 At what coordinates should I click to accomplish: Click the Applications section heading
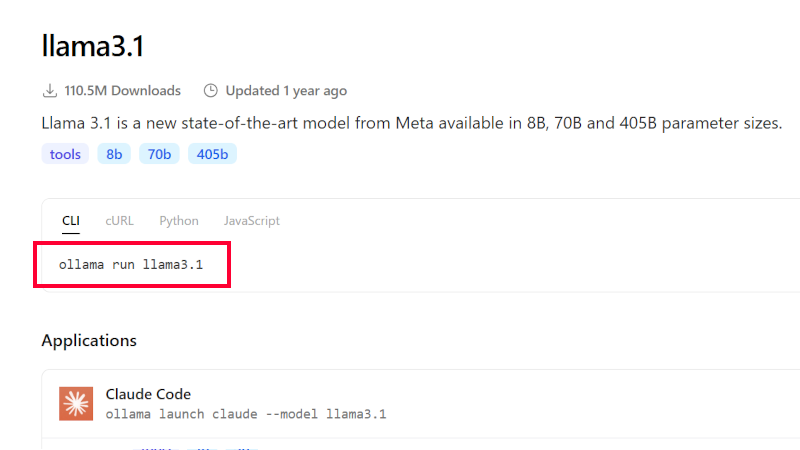tap(89, 340)
